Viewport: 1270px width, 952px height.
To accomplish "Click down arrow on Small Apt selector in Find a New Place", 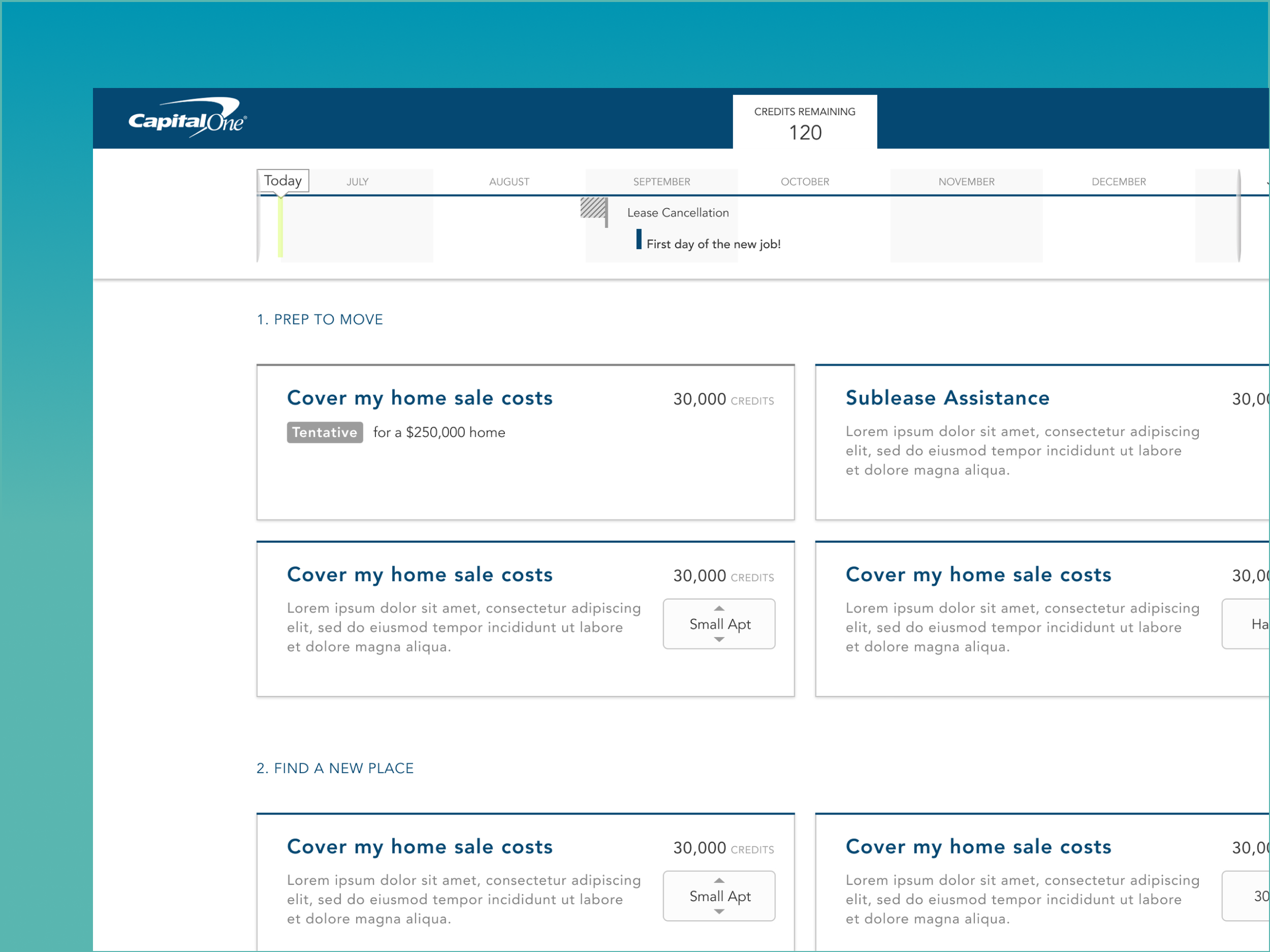I will click(x=719, y=911).
